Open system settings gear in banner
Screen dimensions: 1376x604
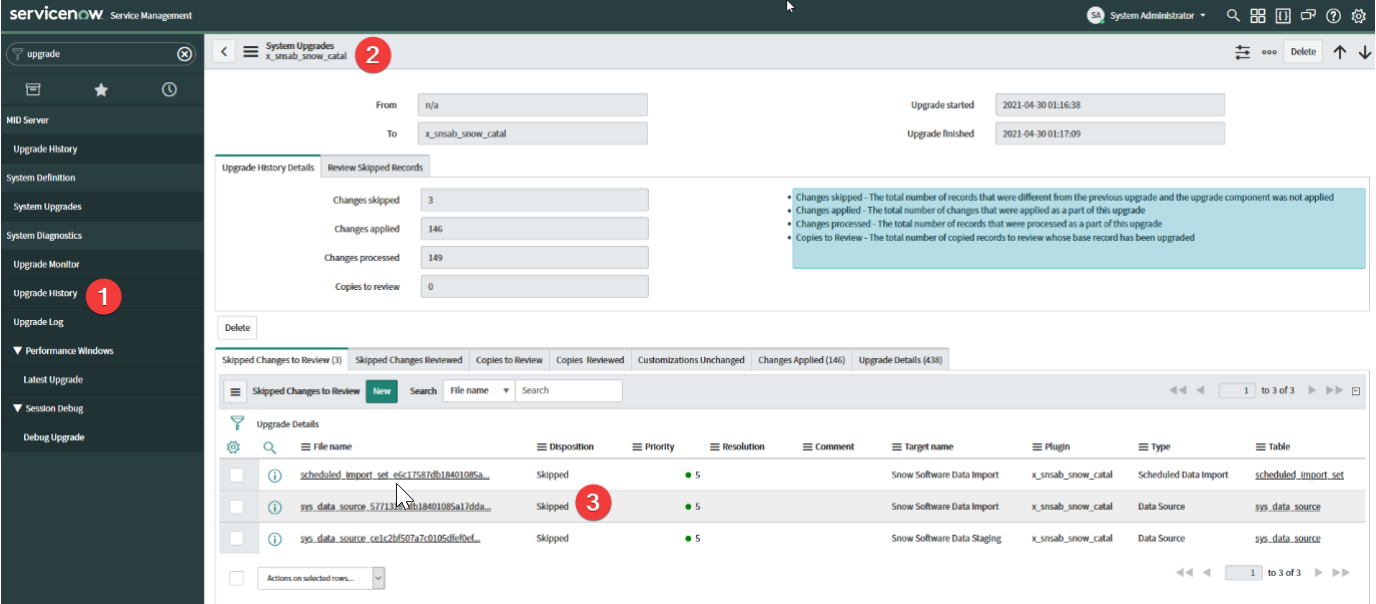coord(1358,15)
